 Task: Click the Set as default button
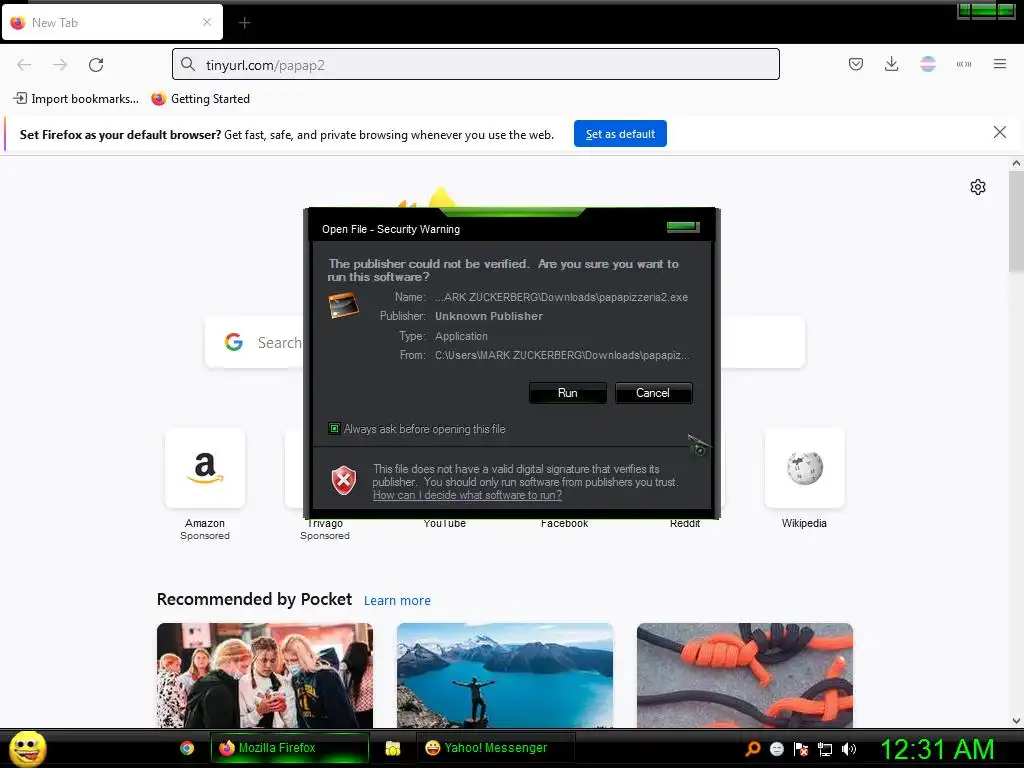[620, 134]
